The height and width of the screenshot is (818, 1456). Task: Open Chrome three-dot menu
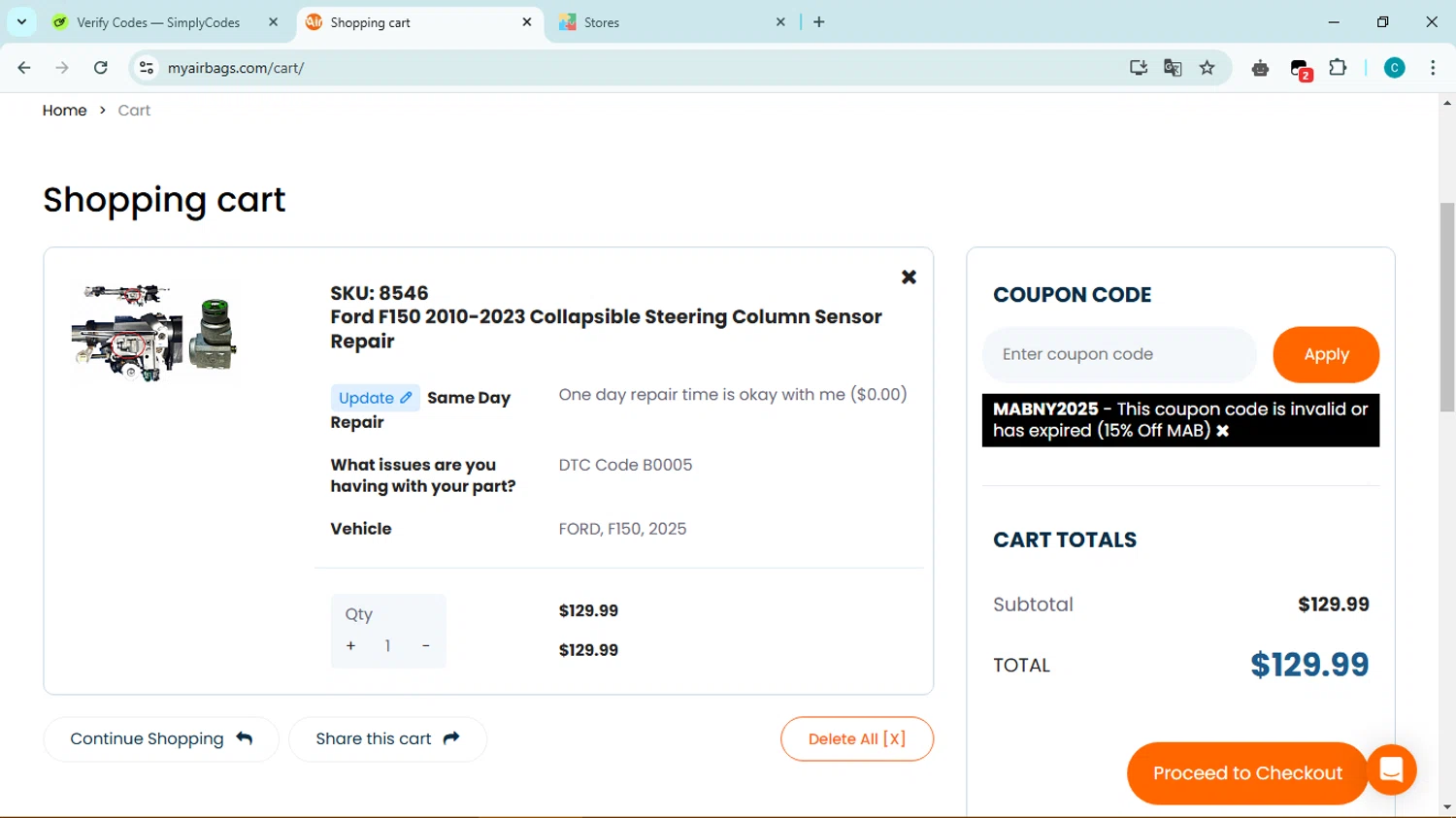[x=1433, y=68]
